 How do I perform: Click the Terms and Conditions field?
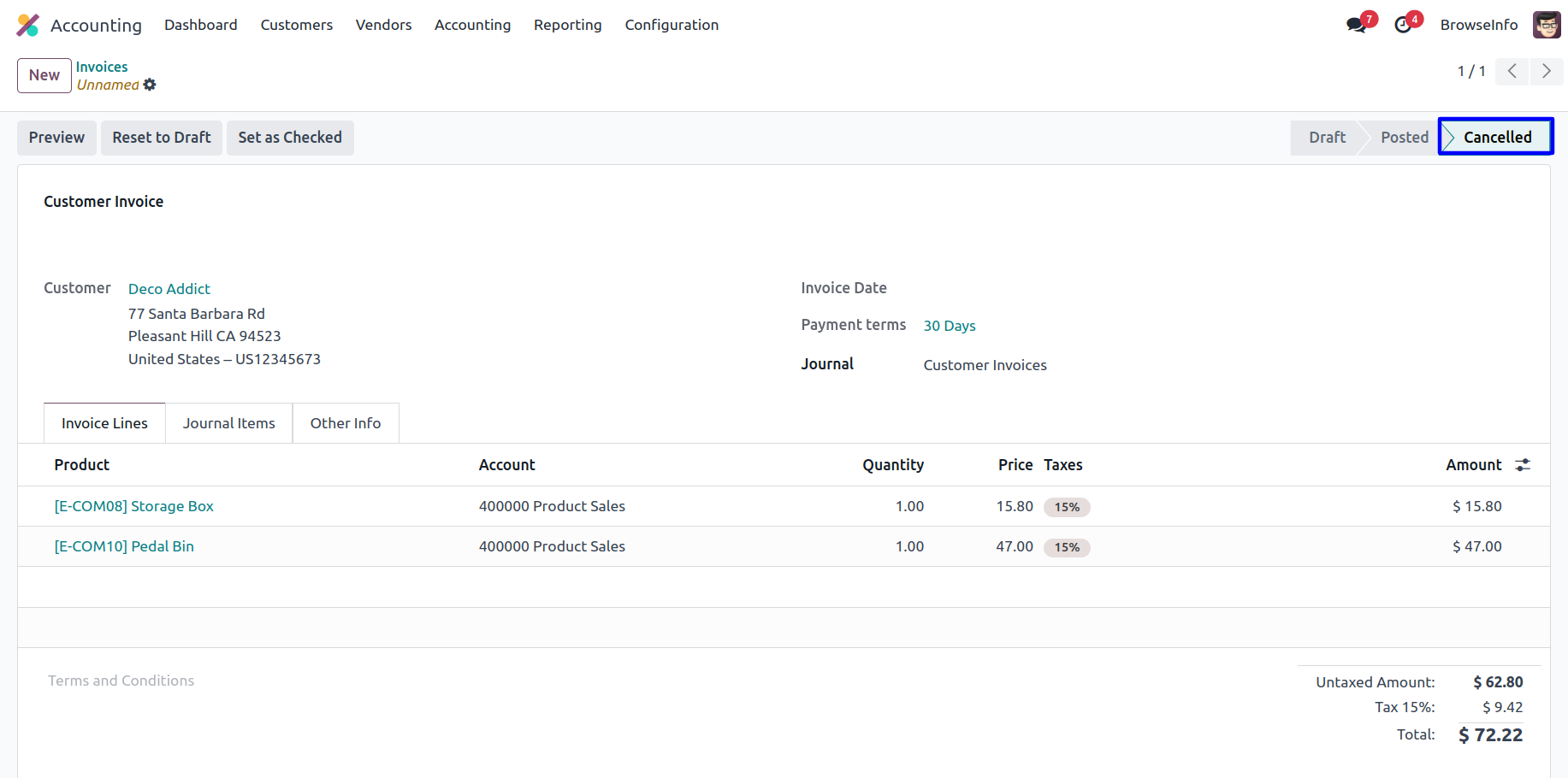[121, 681]
